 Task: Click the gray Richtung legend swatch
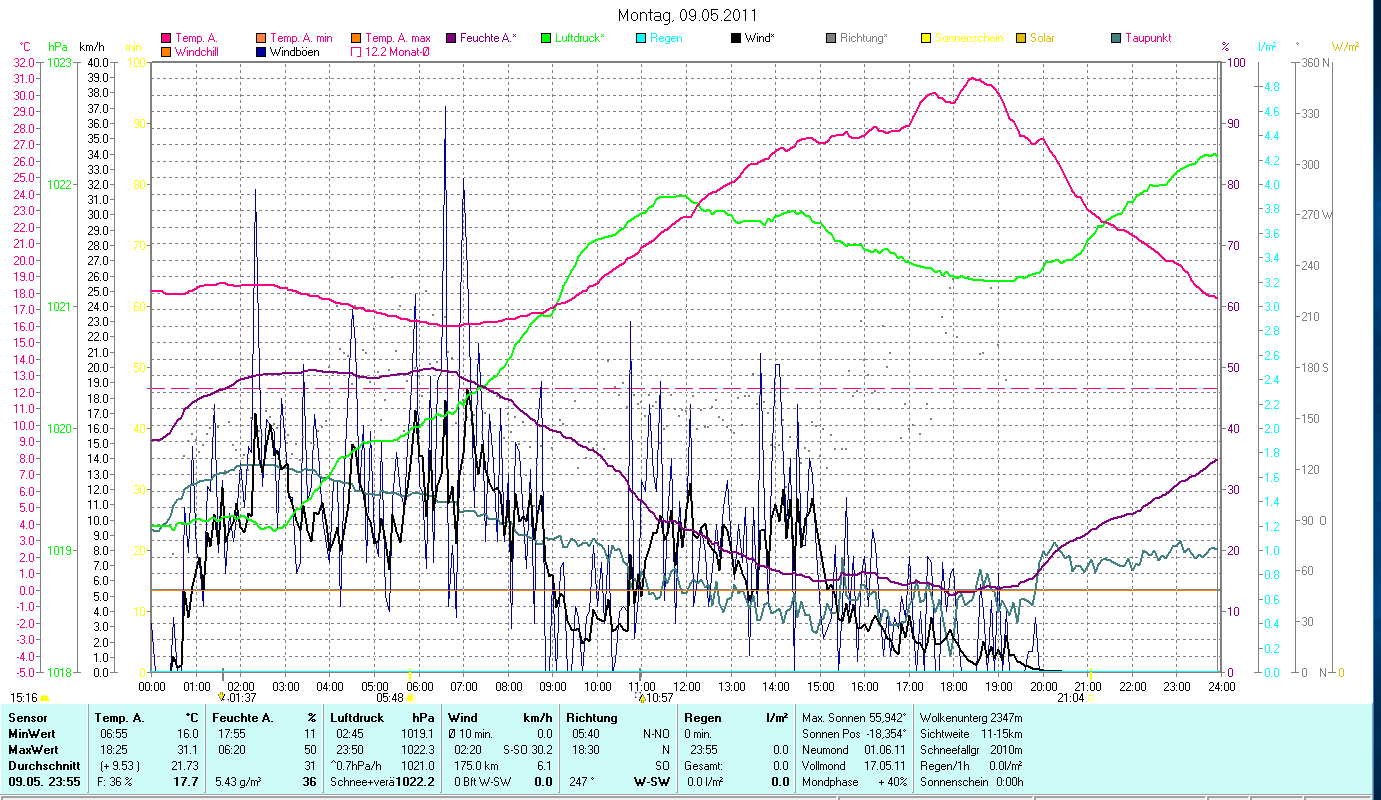coord(831,38)
